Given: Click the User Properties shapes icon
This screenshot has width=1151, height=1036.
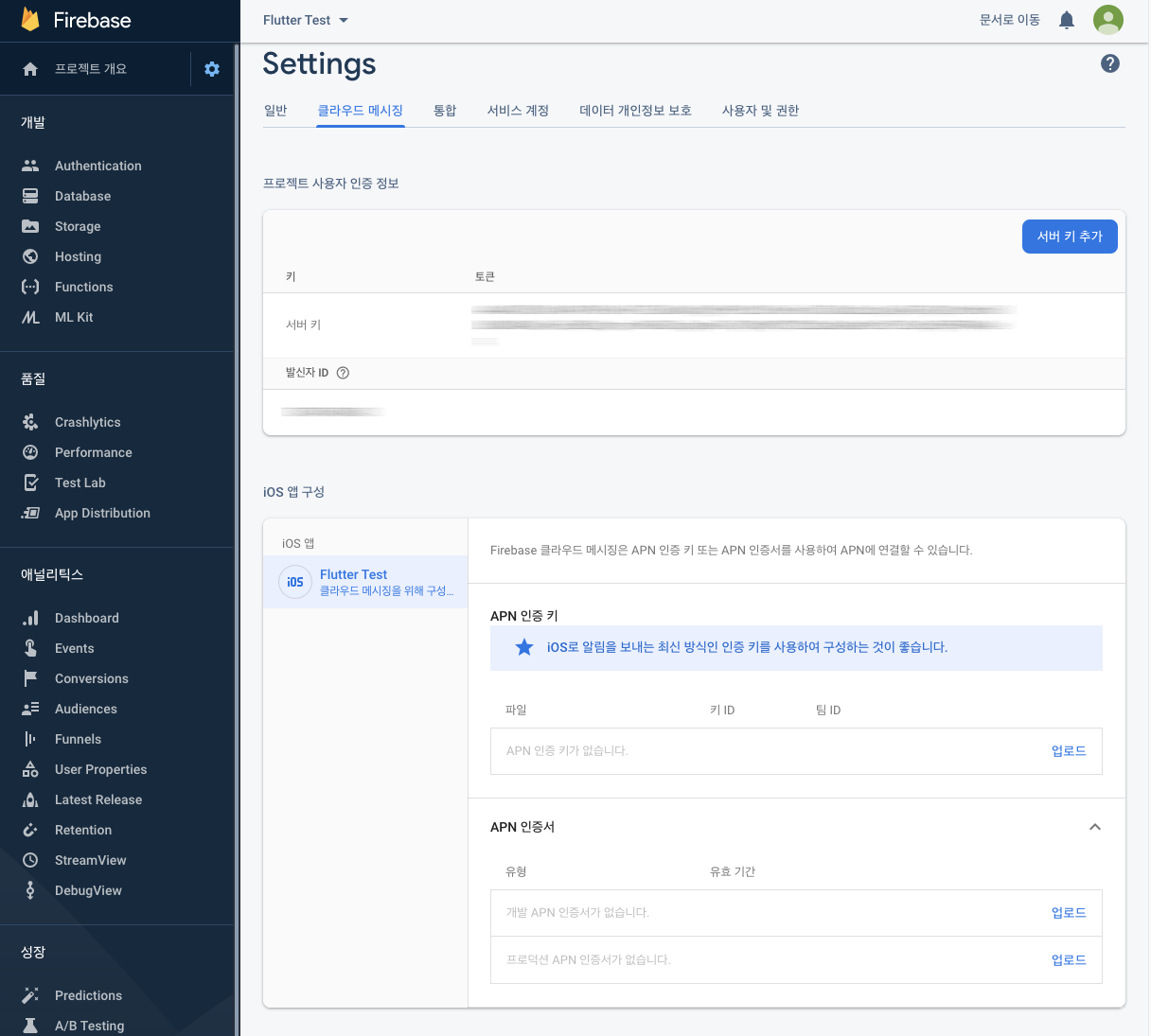Looking at the screenshot, I should coord(30,769).
